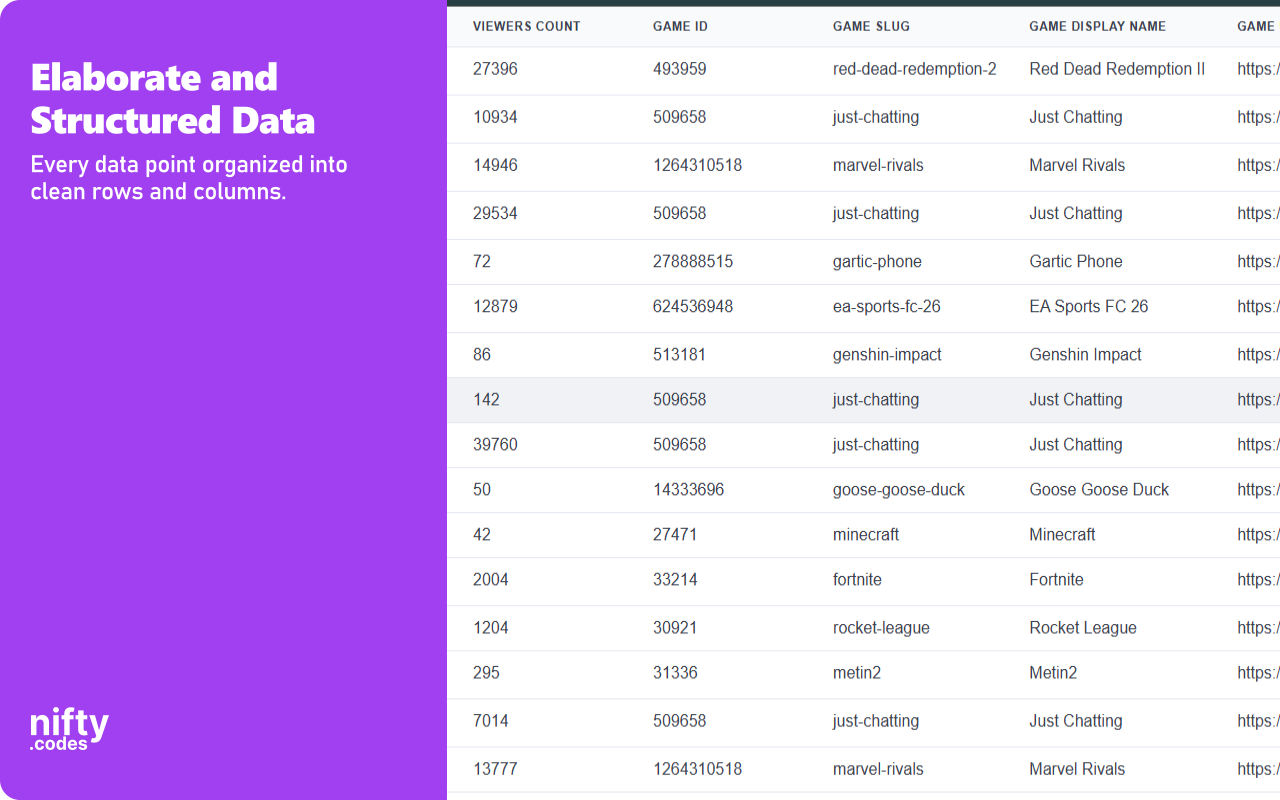Open the URL in the Red Dead Redemption II row

1258,69
